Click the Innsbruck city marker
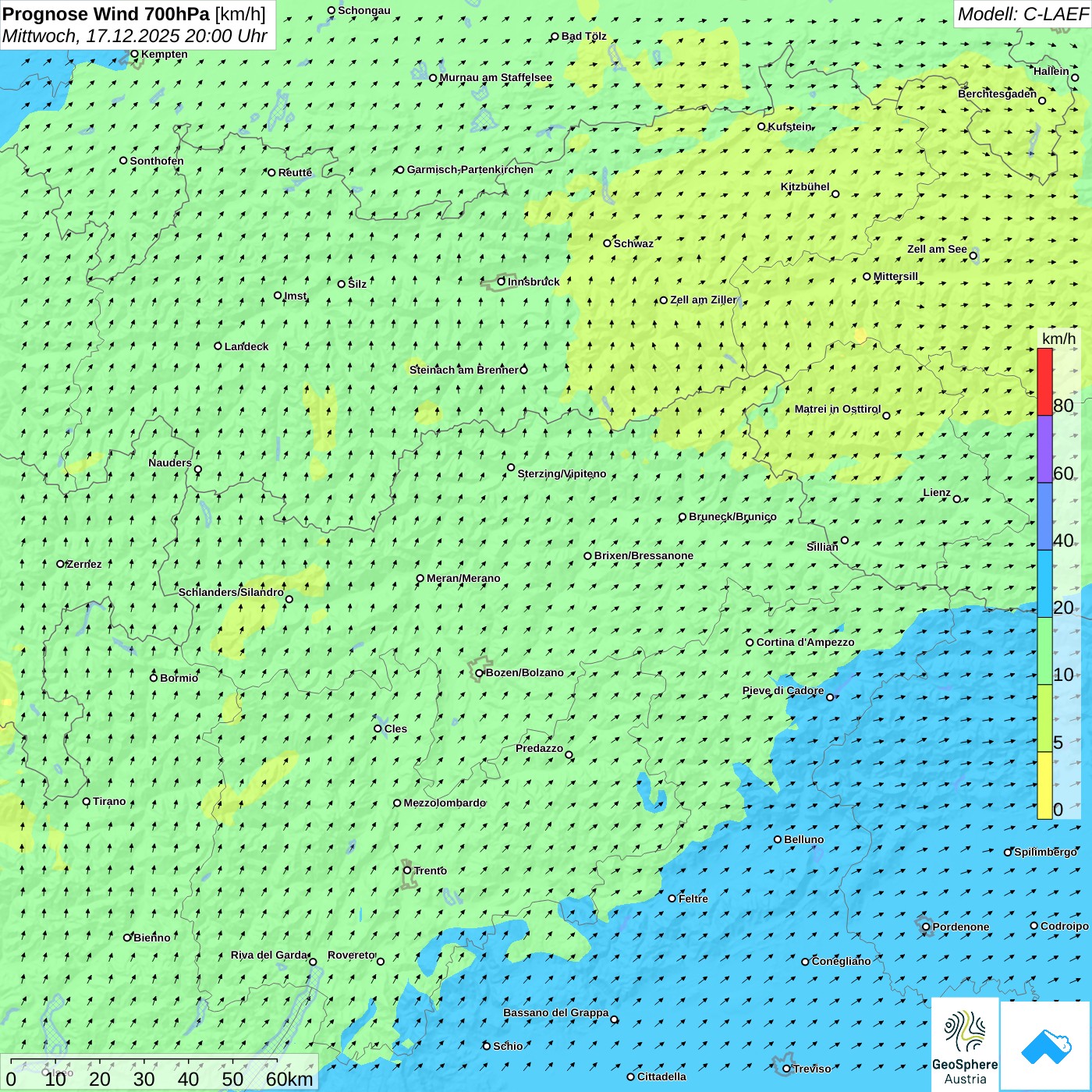This screenshot has height=1092, width=1092. 502,282
